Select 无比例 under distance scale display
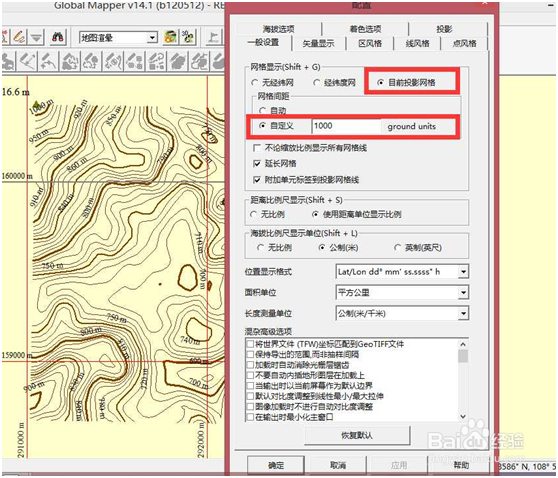The width and height of the screenshot is (558, 478). pyautogui.click(x=253, y=214)
